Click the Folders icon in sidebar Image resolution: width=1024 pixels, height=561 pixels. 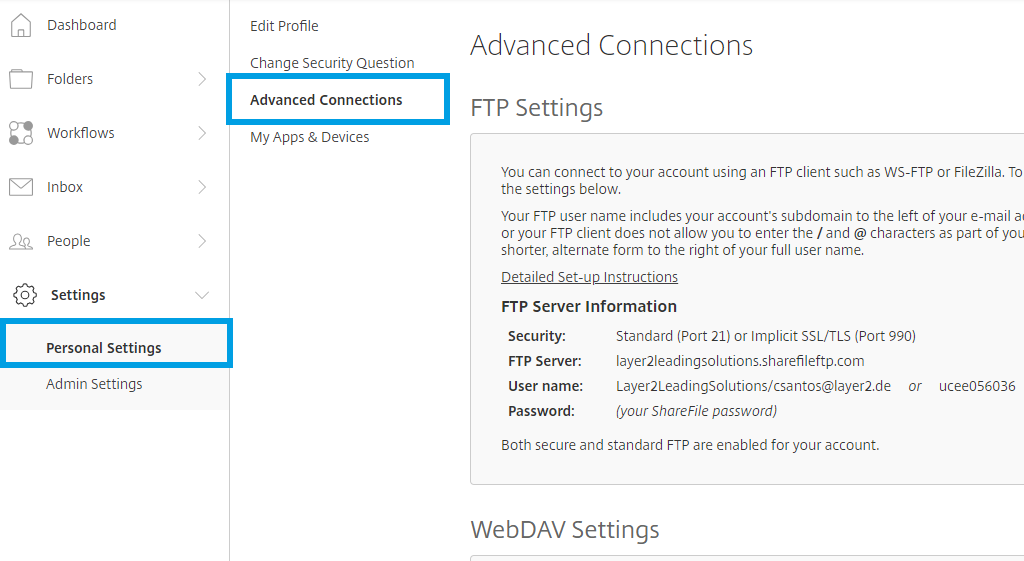point(21,79)
